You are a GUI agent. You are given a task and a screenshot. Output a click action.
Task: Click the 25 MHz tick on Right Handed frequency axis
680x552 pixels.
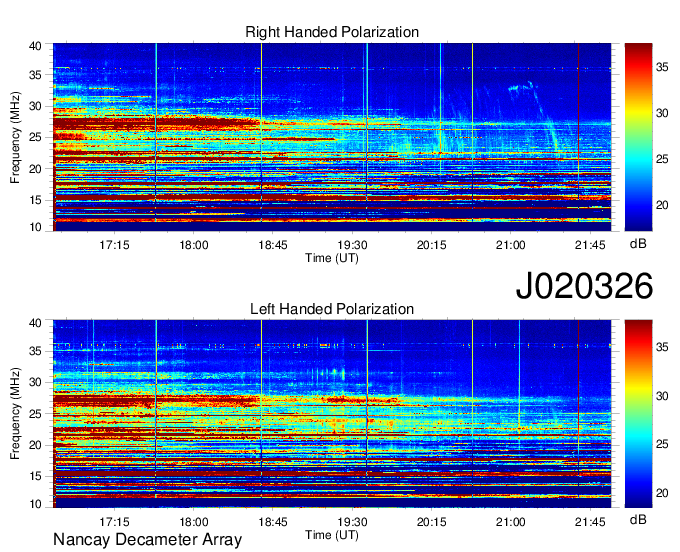pos(35,137)
